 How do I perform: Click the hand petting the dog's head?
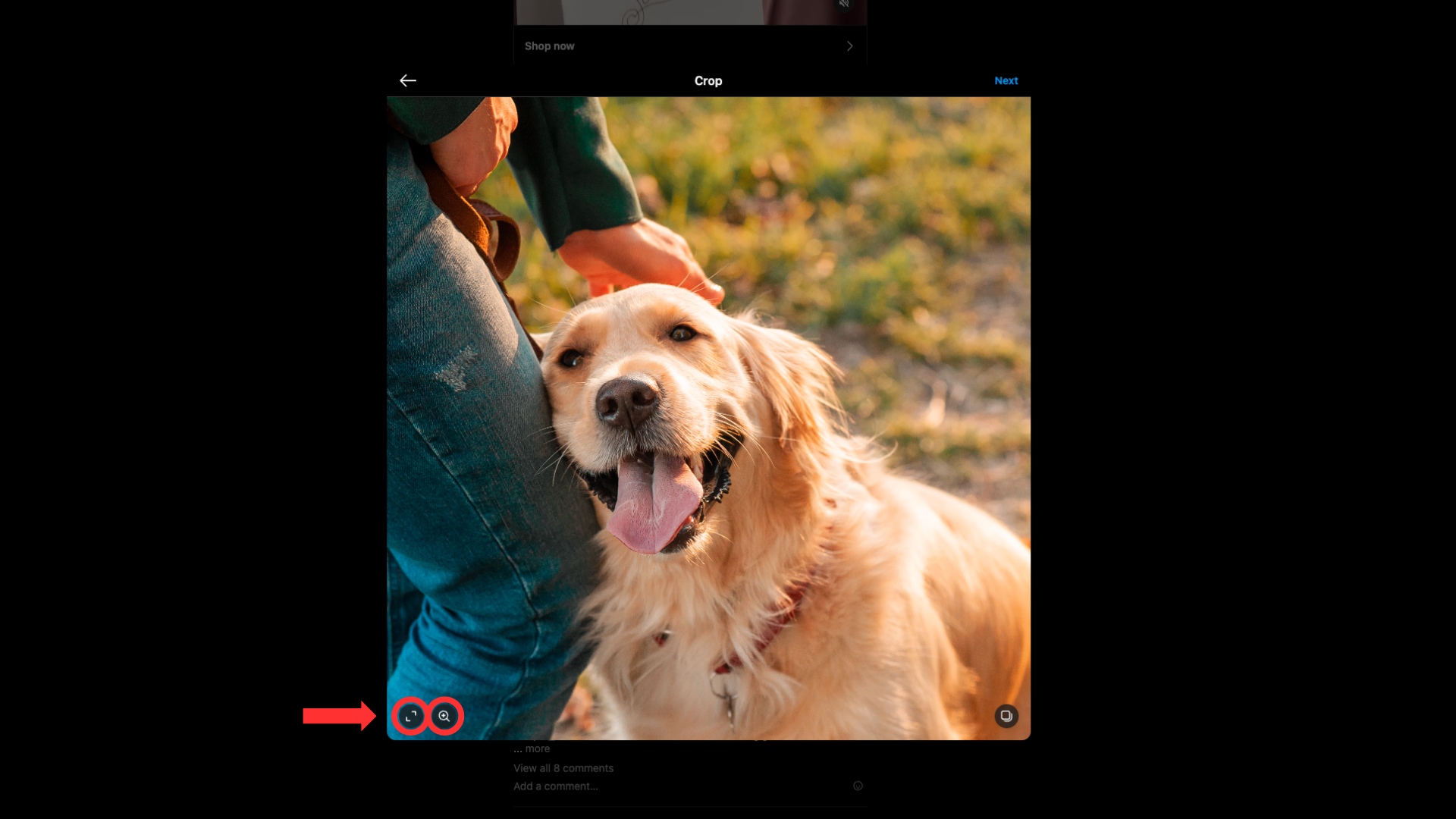(641, 258)
